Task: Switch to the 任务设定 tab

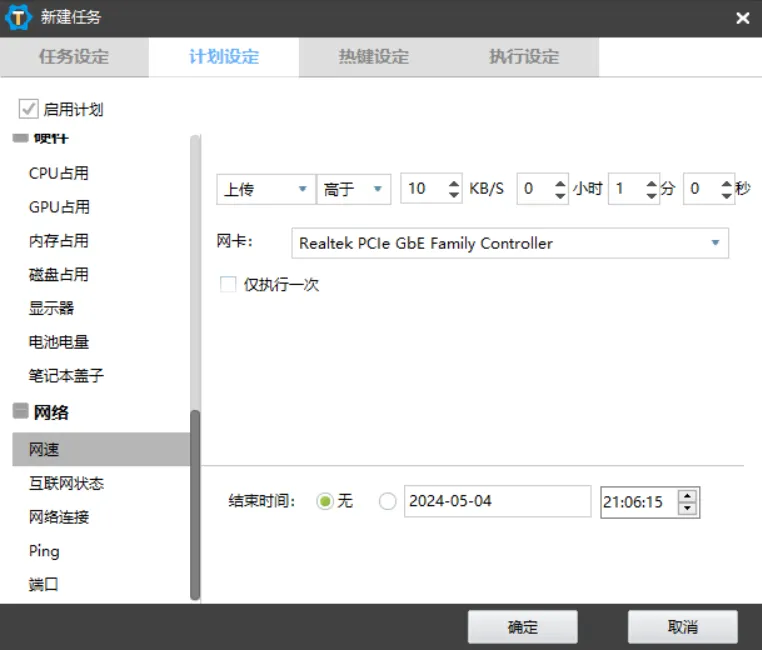Action: 74,57
